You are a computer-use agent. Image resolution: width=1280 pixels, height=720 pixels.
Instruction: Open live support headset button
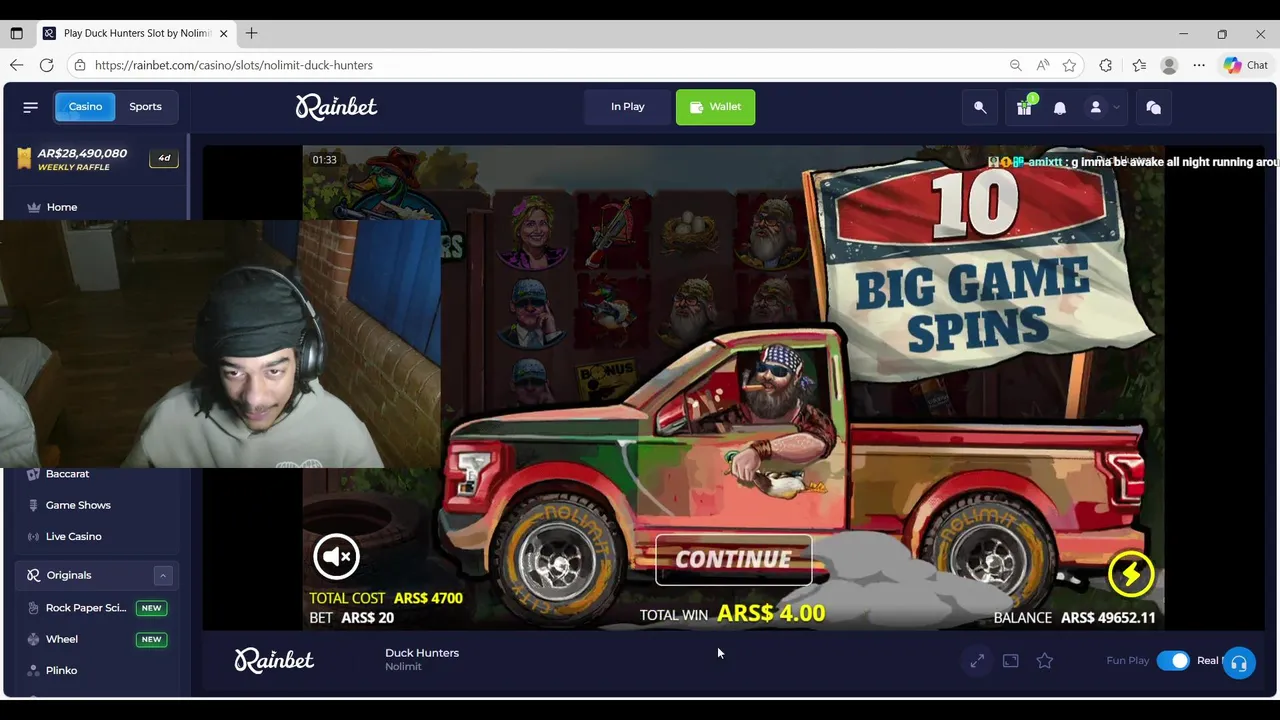tap(1239, 662)
